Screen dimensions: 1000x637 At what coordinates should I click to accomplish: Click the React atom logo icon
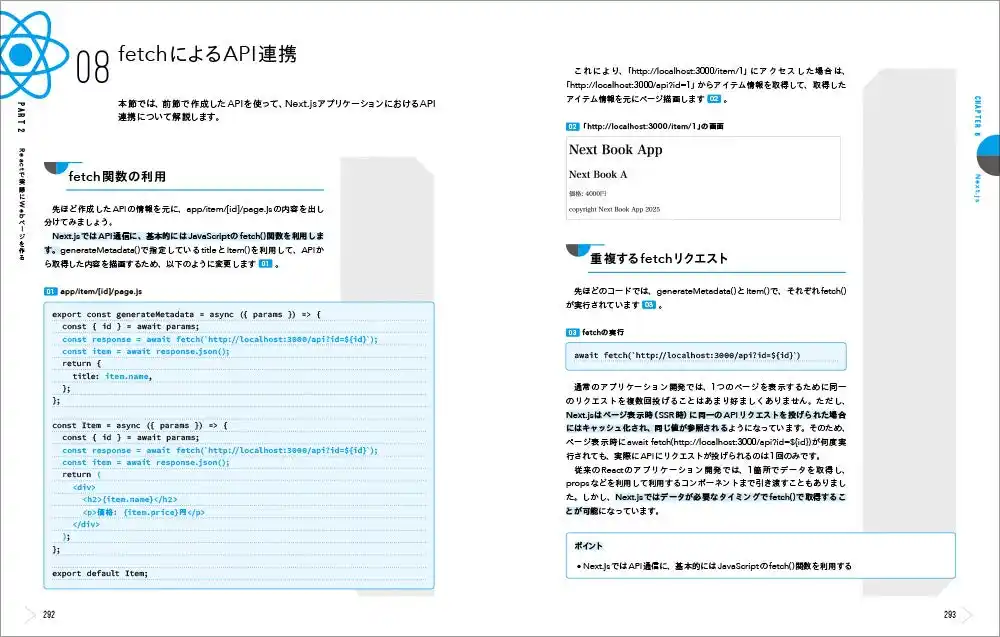(x=29, y=54)
